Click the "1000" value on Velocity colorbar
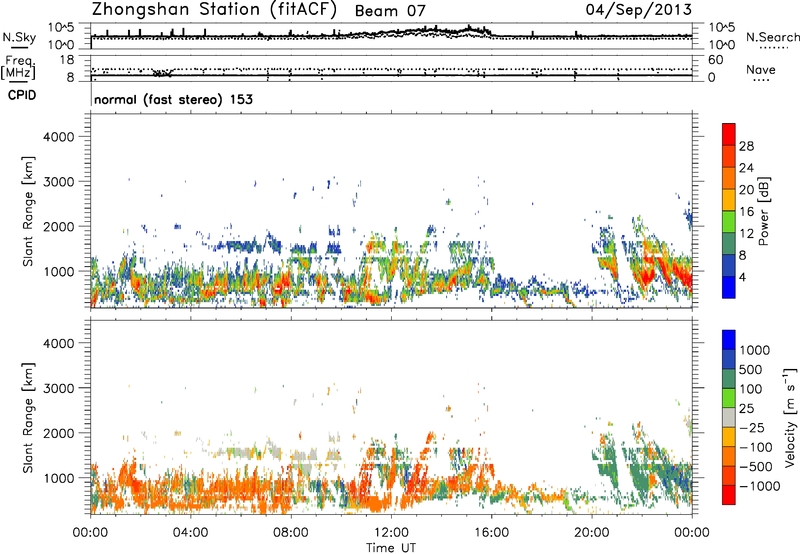The height and width of the screenshot is (554, 800). (x=755, y=350)
